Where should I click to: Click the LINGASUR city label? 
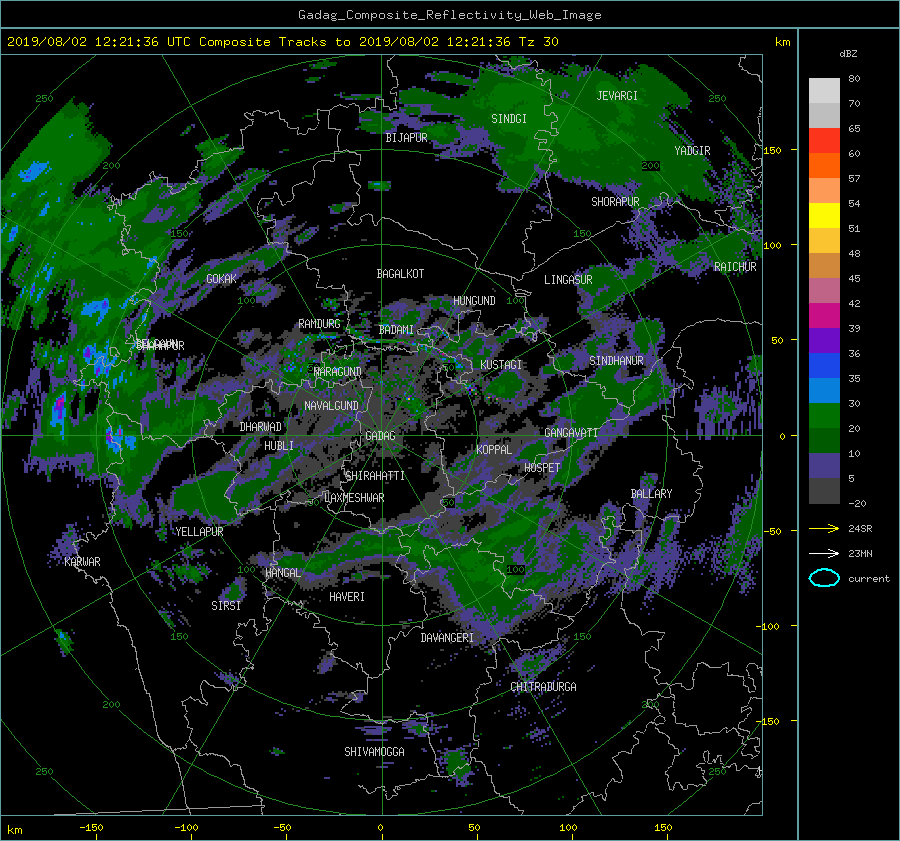[568, 280]
